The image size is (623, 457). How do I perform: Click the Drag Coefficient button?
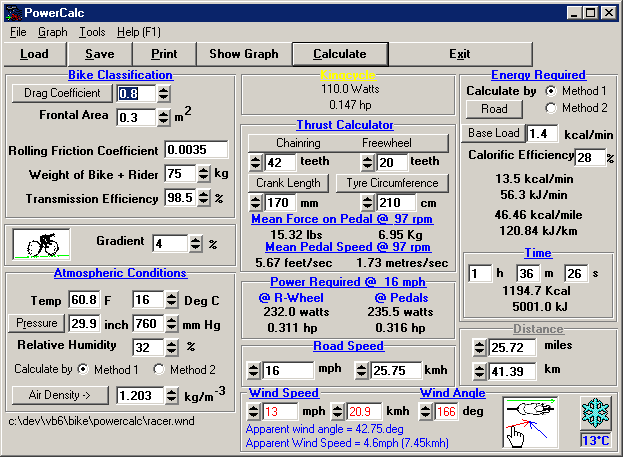pyautogui.click(x=62, y=93)
